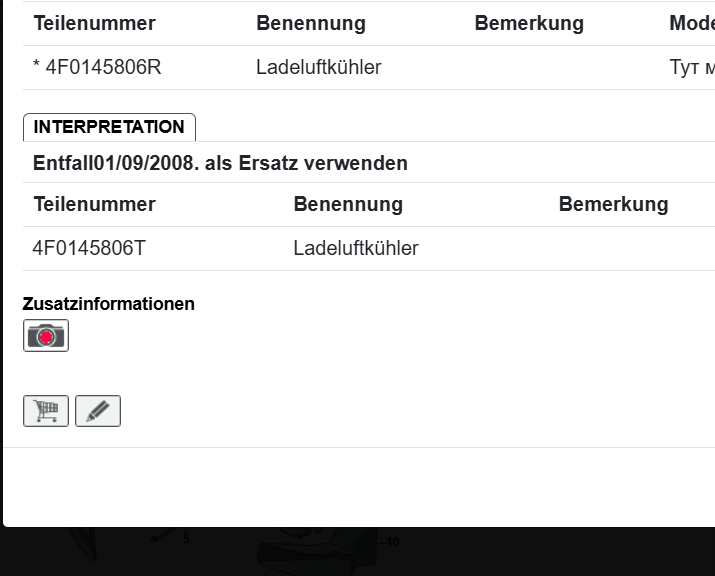Click callout number 5 in the diagram
Screen dimensions: 715x576
tap(186, 539)
